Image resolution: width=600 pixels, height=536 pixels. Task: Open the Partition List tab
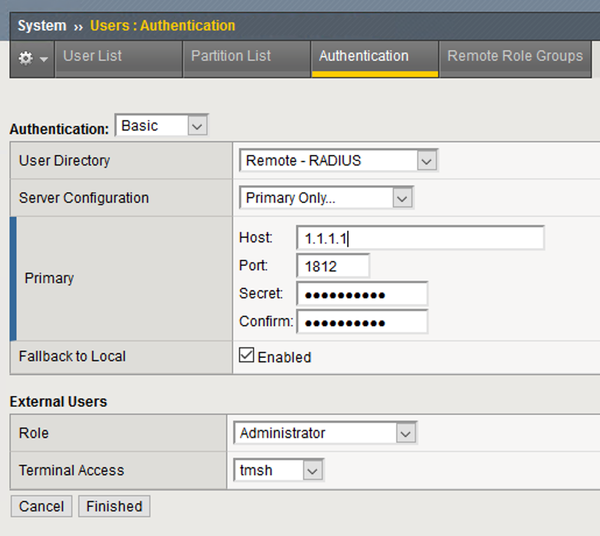(x=231, y=56)
